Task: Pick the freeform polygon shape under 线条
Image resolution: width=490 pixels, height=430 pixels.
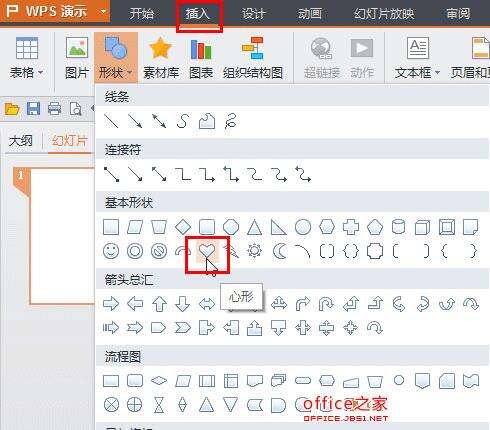Action: pos(207,121)
